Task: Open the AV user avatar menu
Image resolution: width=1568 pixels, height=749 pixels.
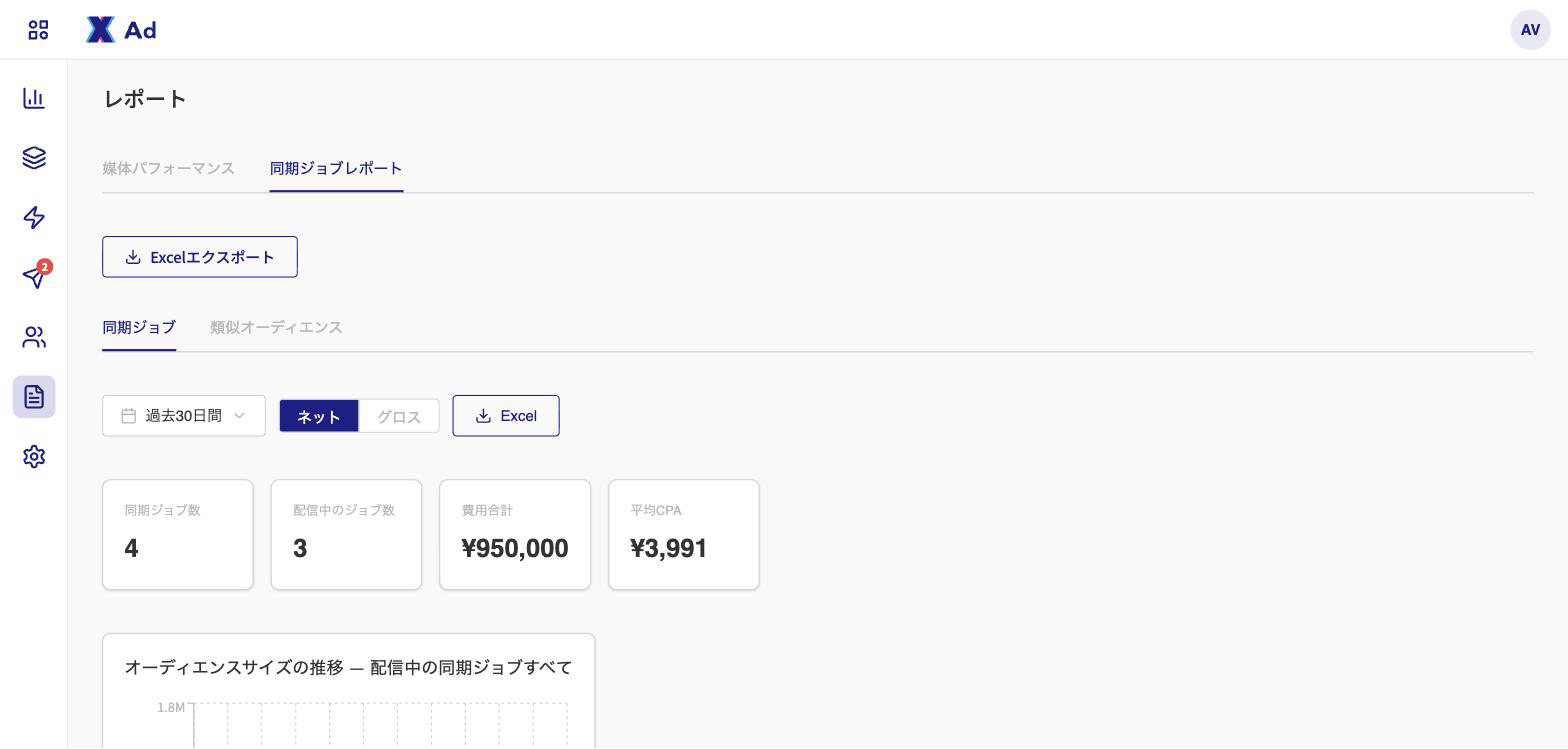Action: pos(1530,30)
